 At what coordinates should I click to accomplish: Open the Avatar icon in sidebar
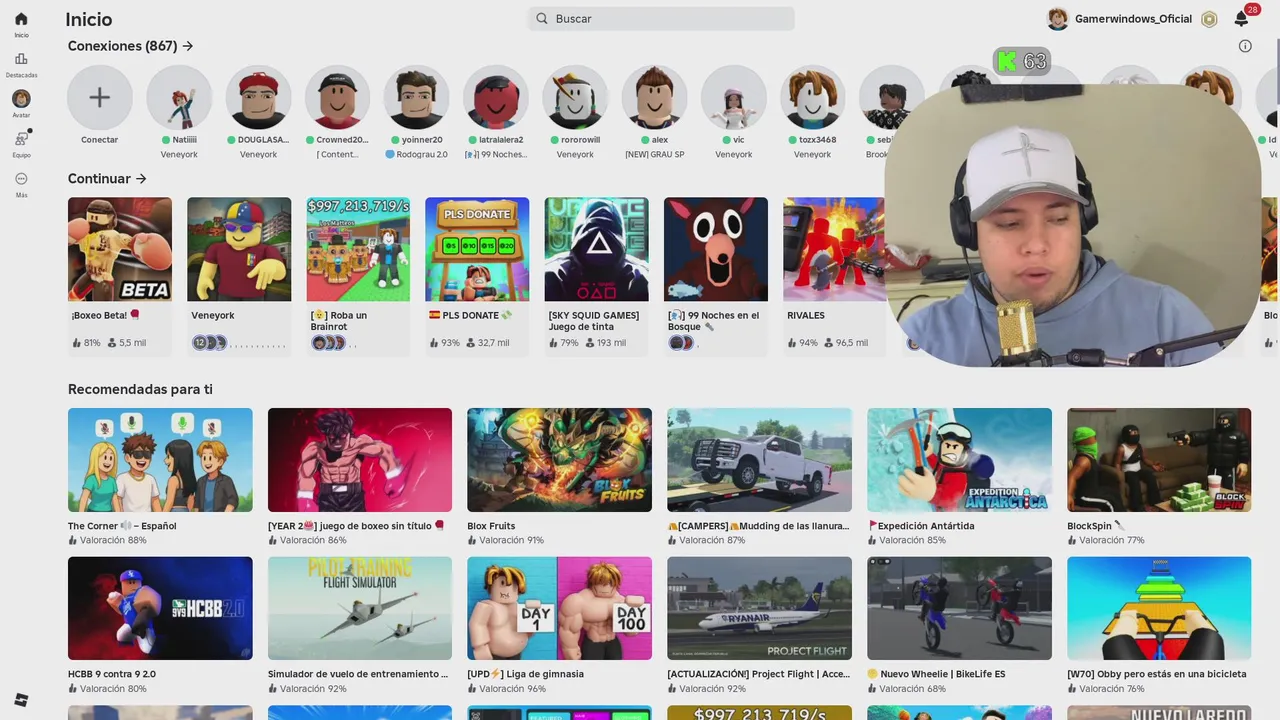[x=21, y=98]
